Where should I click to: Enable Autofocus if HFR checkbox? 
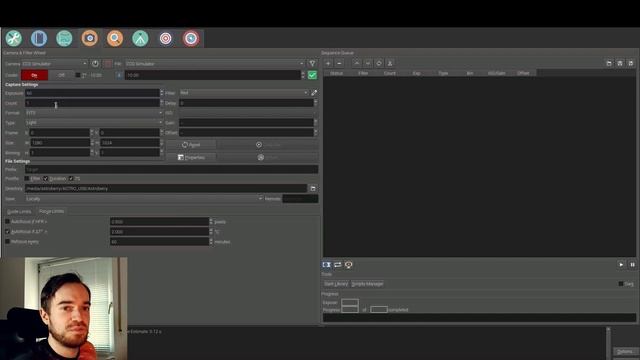(x=7, y=222)
